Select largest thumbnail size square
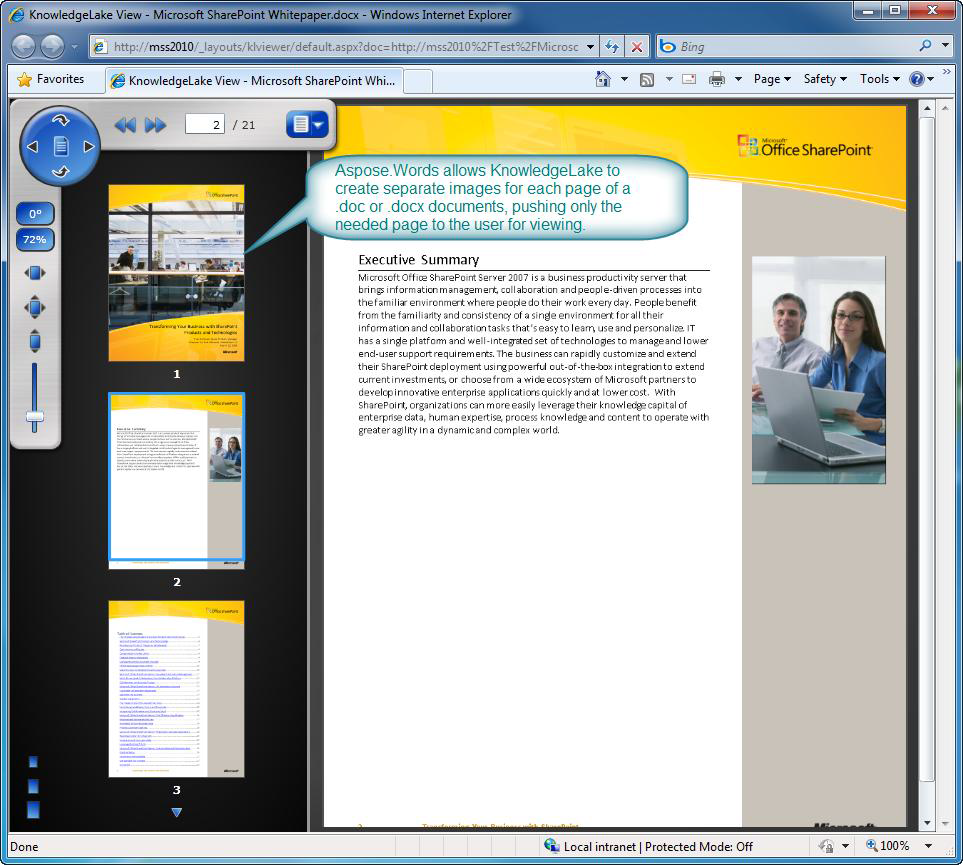 coord(33,810)
